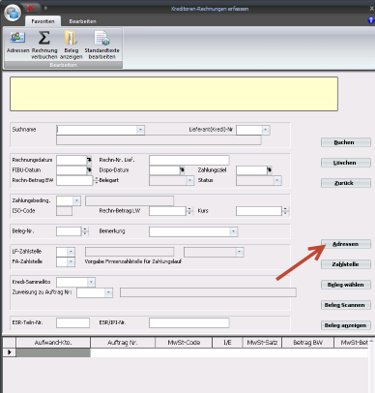Expand the Kredi-Sammelkto dropdown
This screenshot has width=375, height=393.
[x=91, y=282]
